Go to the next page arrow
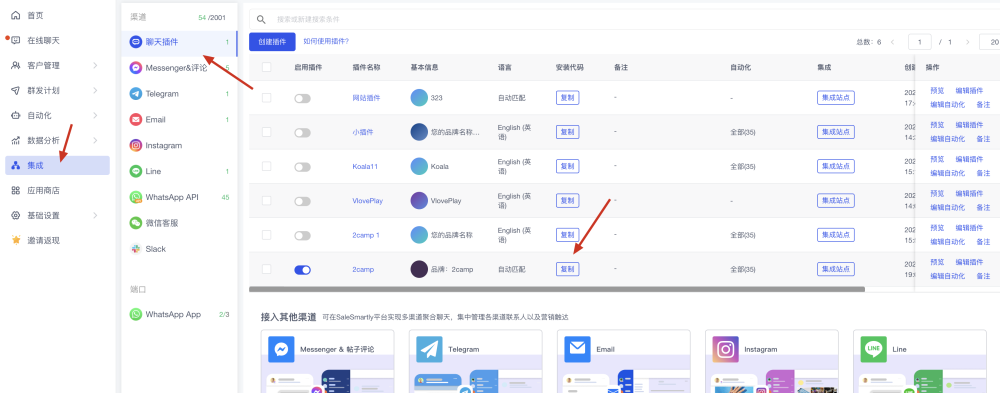The image size is (1000, 393). (967, 42)
